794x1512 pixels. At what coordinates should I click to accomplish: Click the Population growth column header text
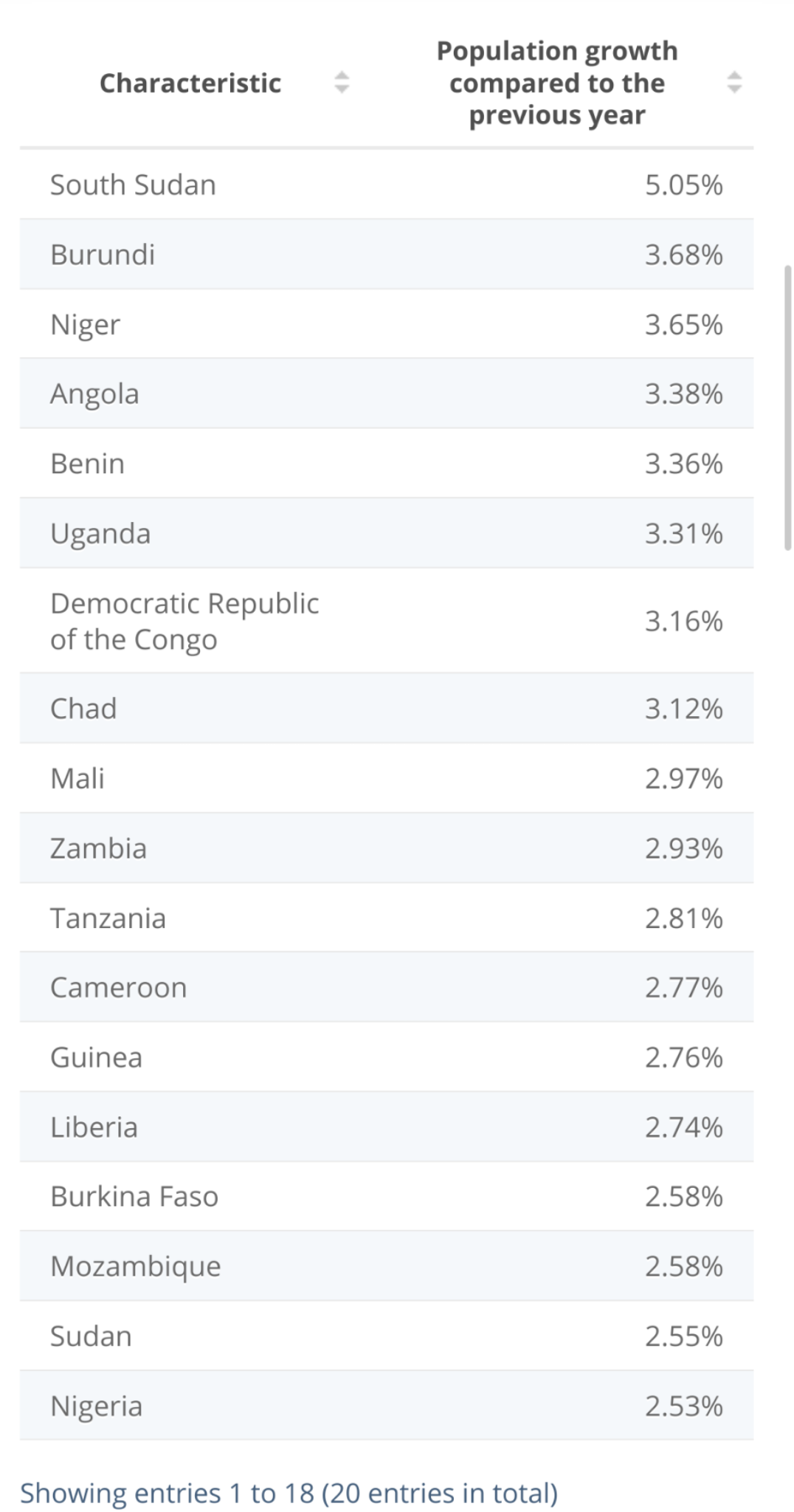[x=557, y=83]
